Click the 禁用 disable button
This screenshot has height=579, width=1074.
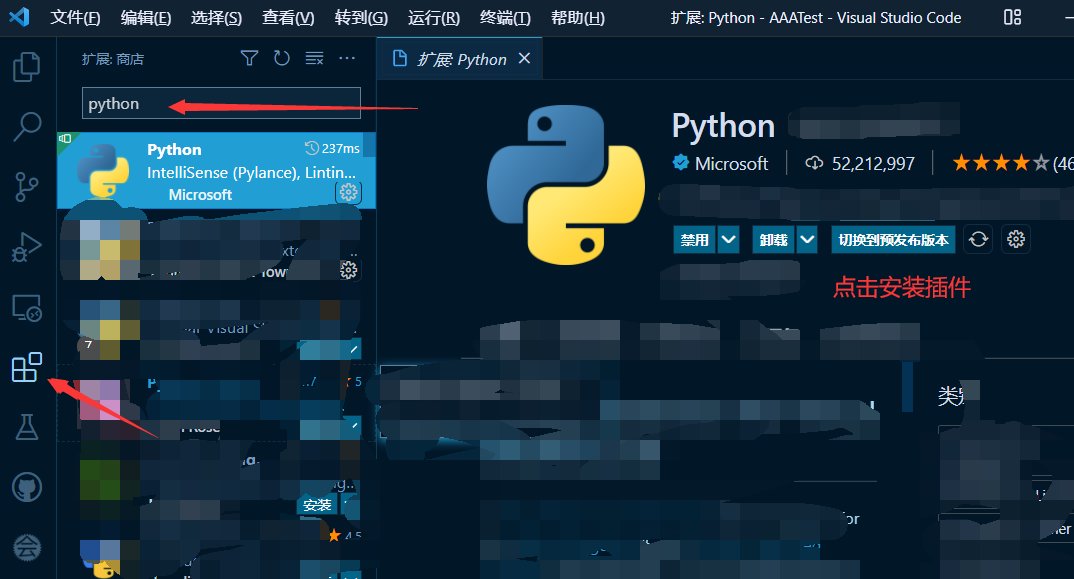tap(695, 240)
